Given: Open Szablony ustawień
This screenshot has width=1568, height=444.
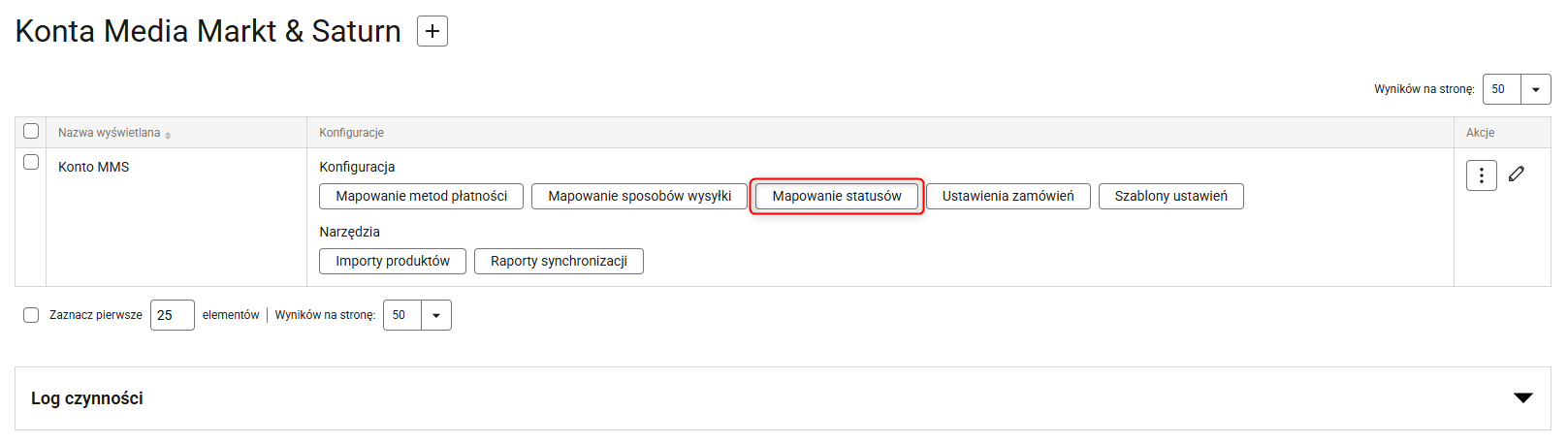Looking at the screenshot, I should (x=1171, y=196).
